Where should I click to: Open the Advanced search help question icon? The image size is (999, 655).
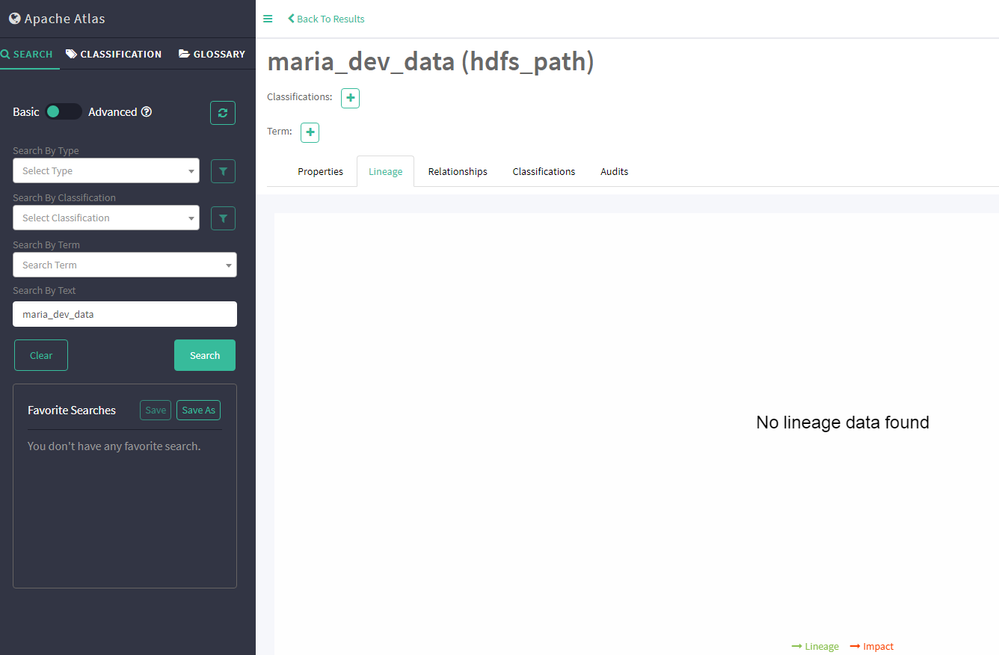147,112
